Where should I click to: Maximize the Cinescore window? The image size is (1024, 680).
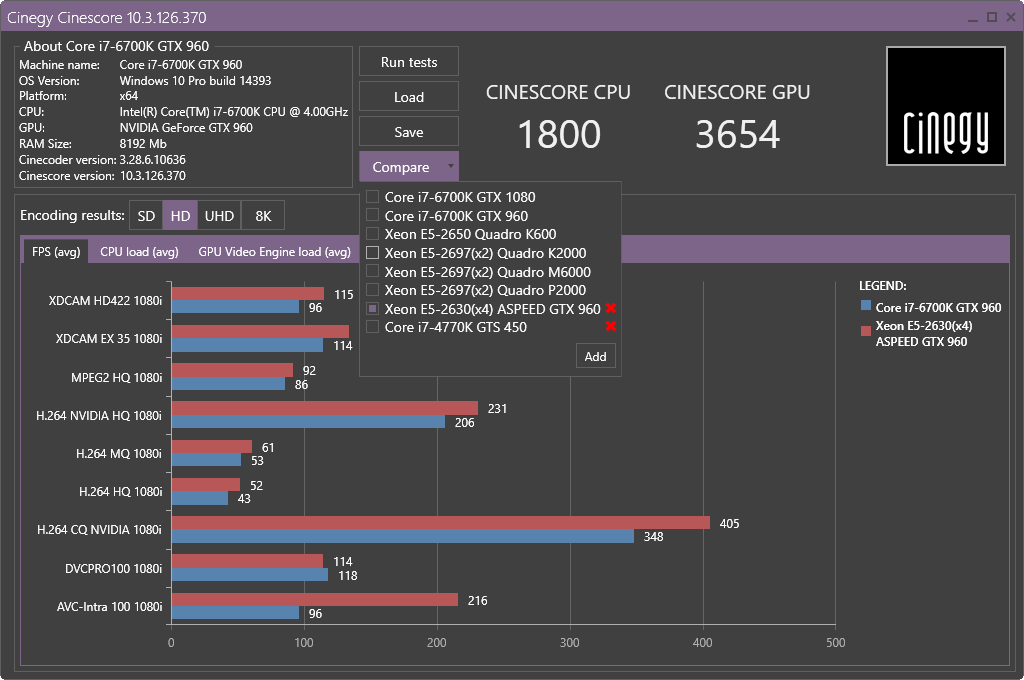[x=992, y=18]
